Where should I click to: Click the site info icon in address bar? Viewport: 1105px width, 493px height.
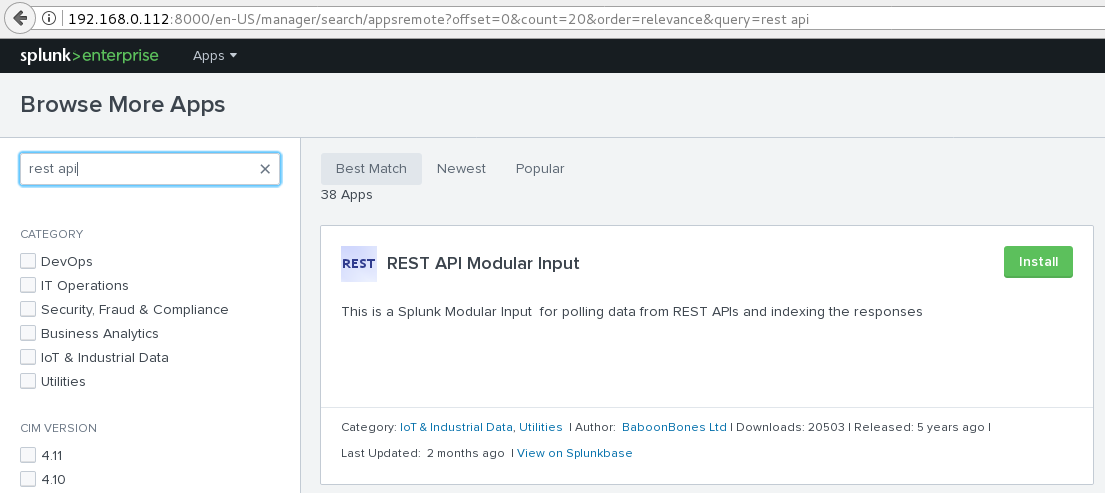(x=48, y=19)
